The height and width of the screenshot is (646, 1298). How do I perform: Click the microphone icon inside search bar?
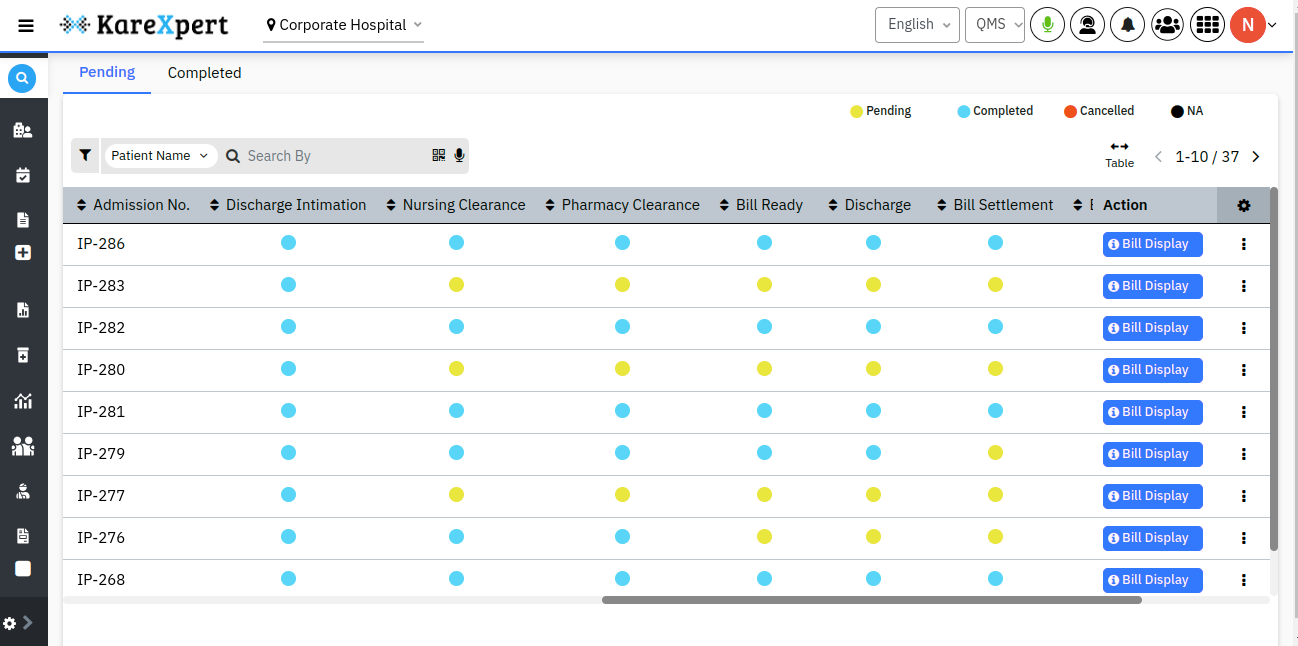[459, 155]
